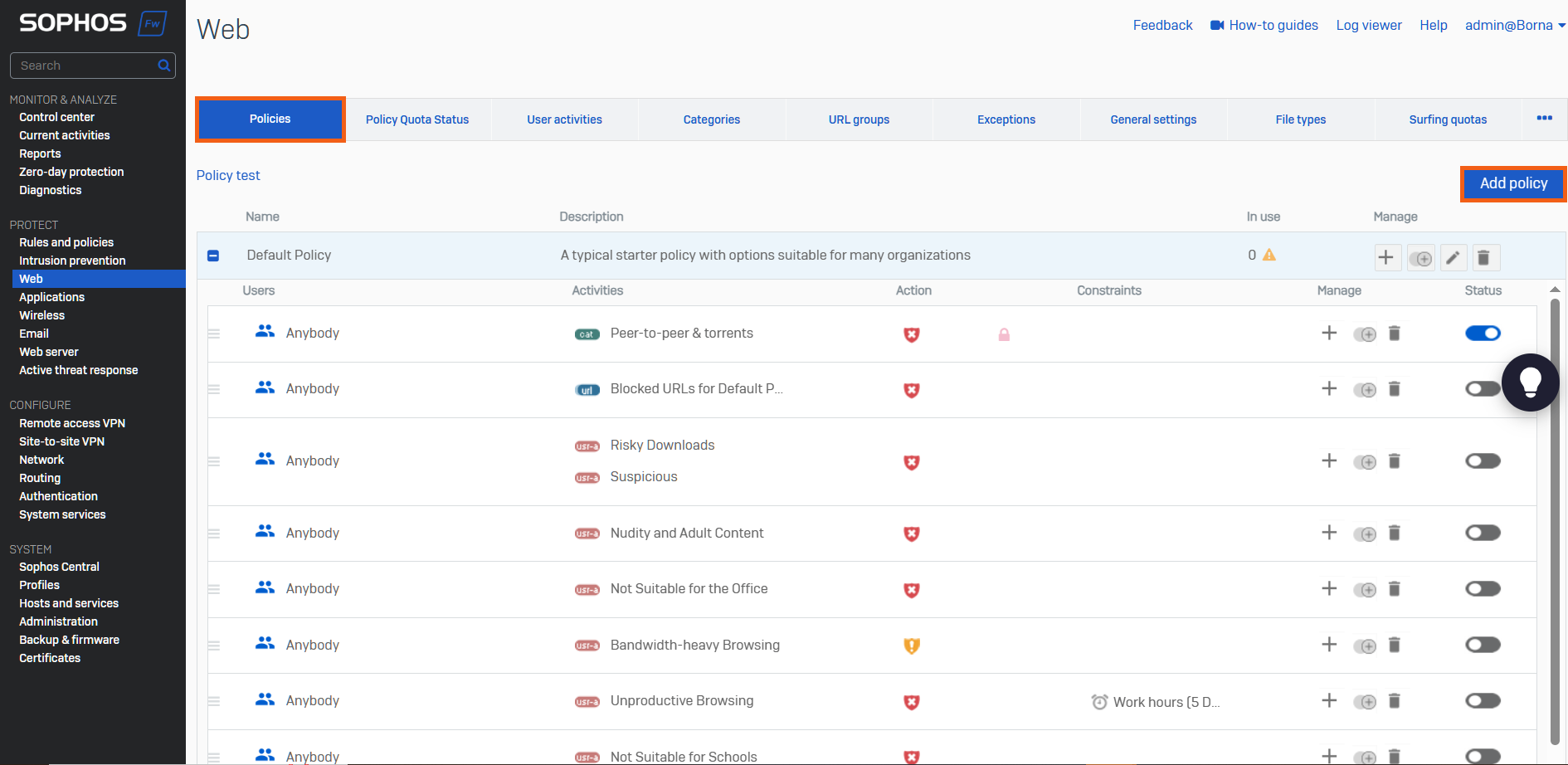Switch to the URL groups tab
The width and height of the screenshot is (1568, 765).
click(859, 119)
